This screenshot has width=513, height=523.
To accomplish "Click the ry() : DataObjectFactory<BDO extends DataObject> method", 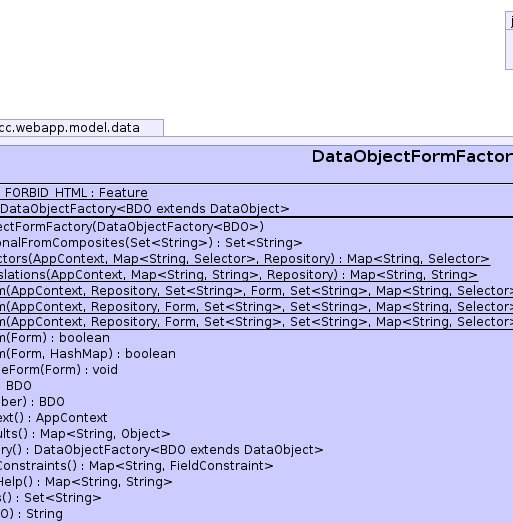I will coord(162,450).
